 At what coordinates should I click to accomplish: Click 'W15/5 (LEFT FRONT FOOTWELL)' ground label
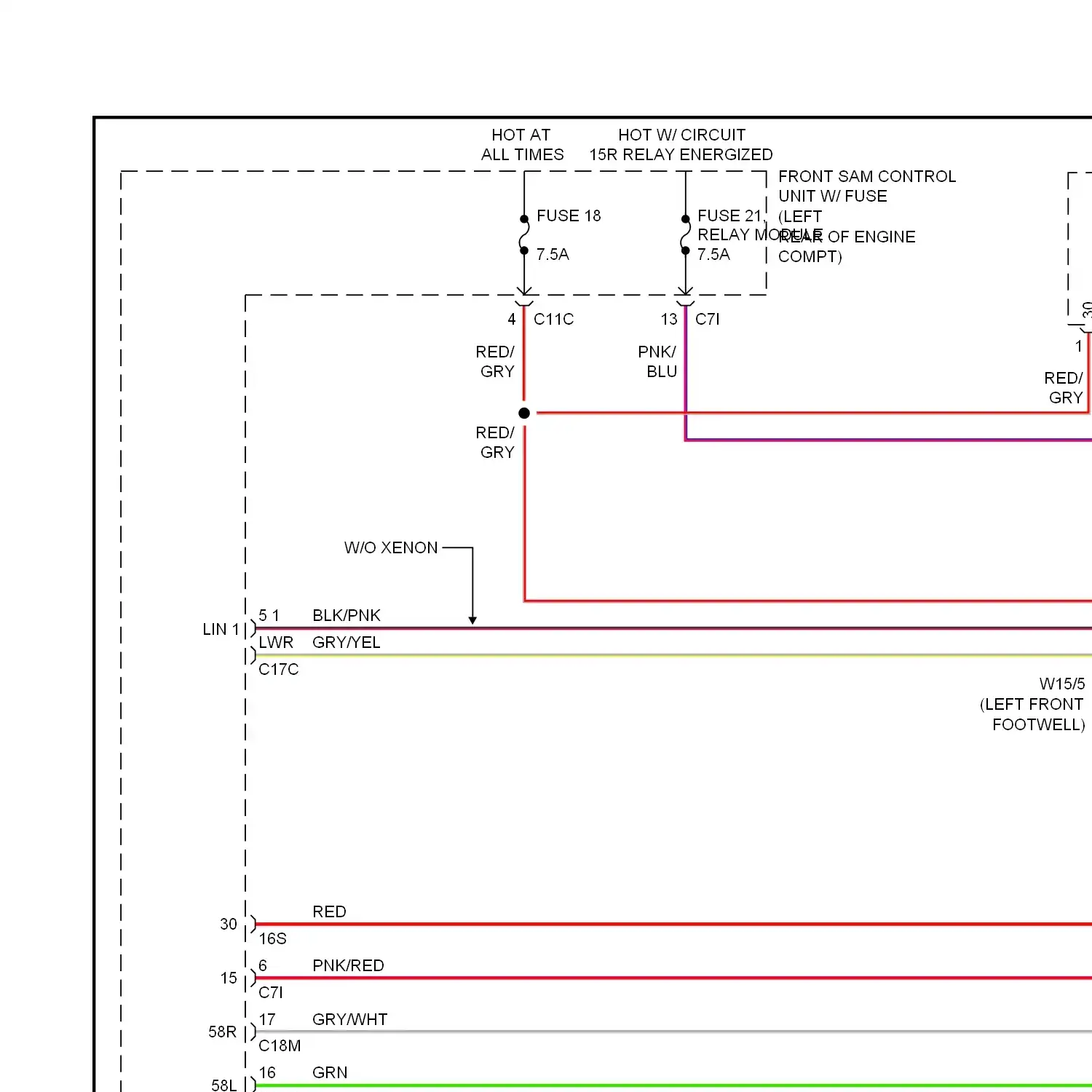pos(1032,704)
